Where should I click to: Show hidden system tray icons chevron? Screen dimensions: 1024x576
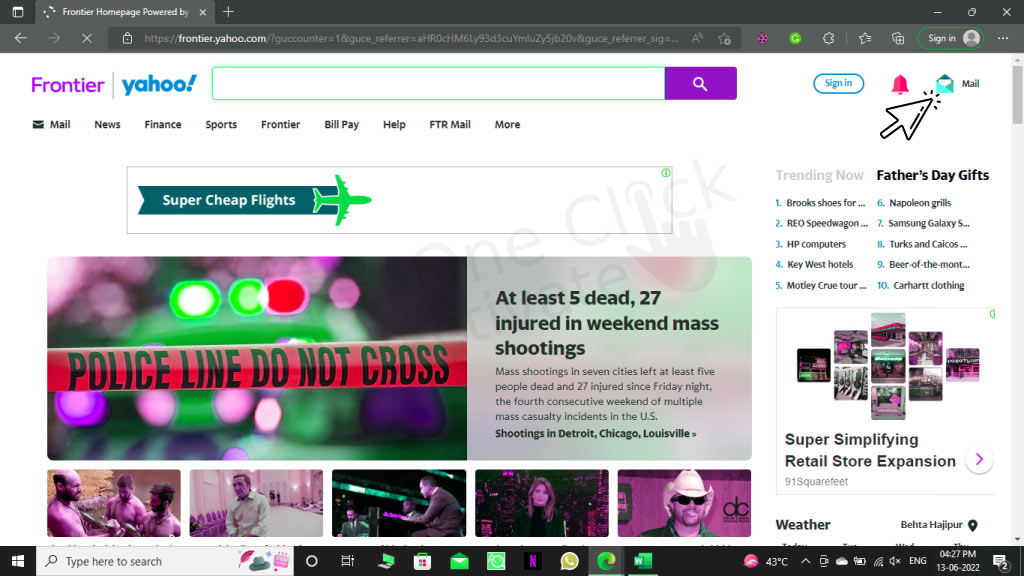[806, 561]
